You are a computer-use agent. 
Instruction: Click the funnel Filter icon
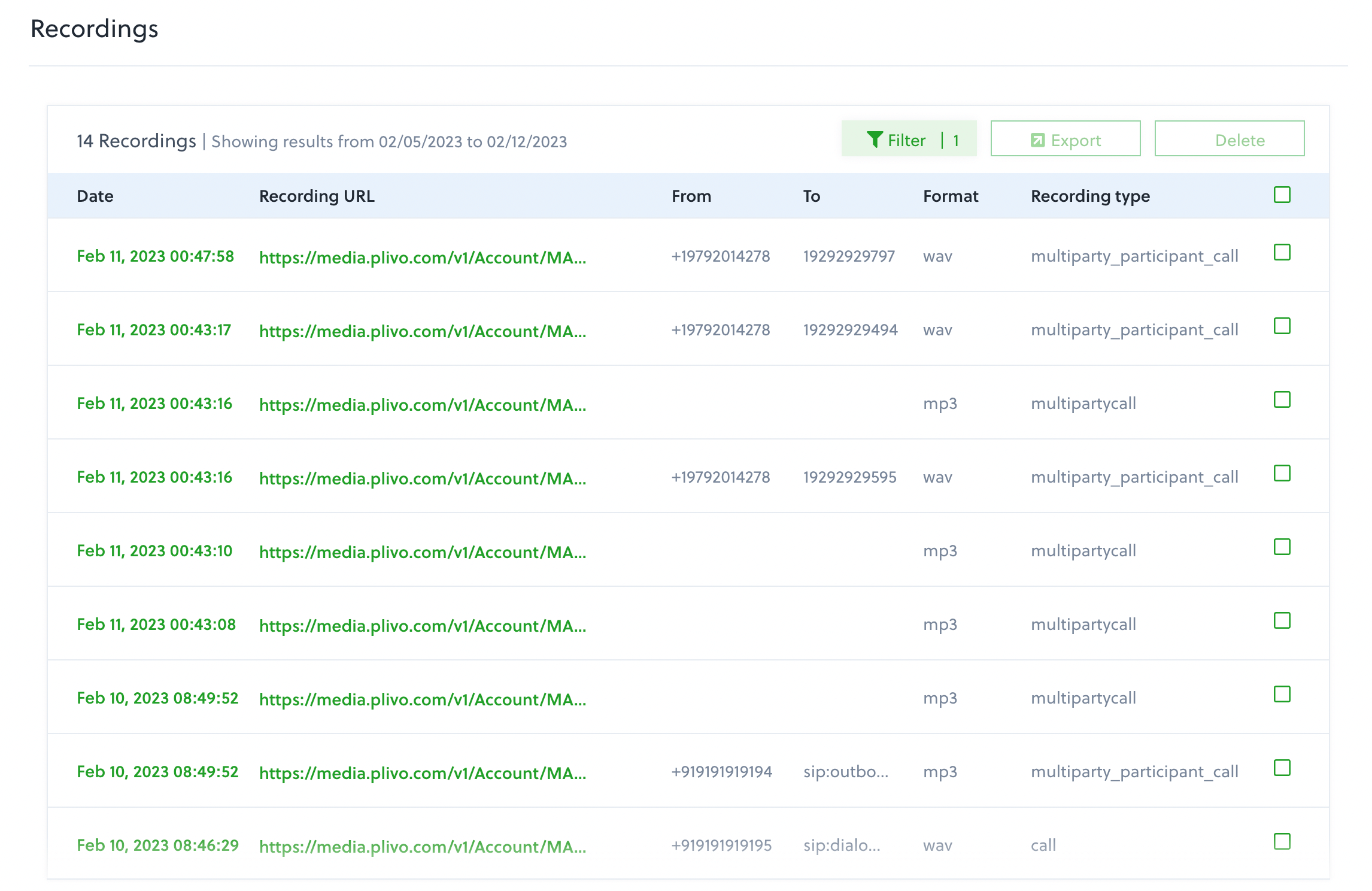(875, 140)
